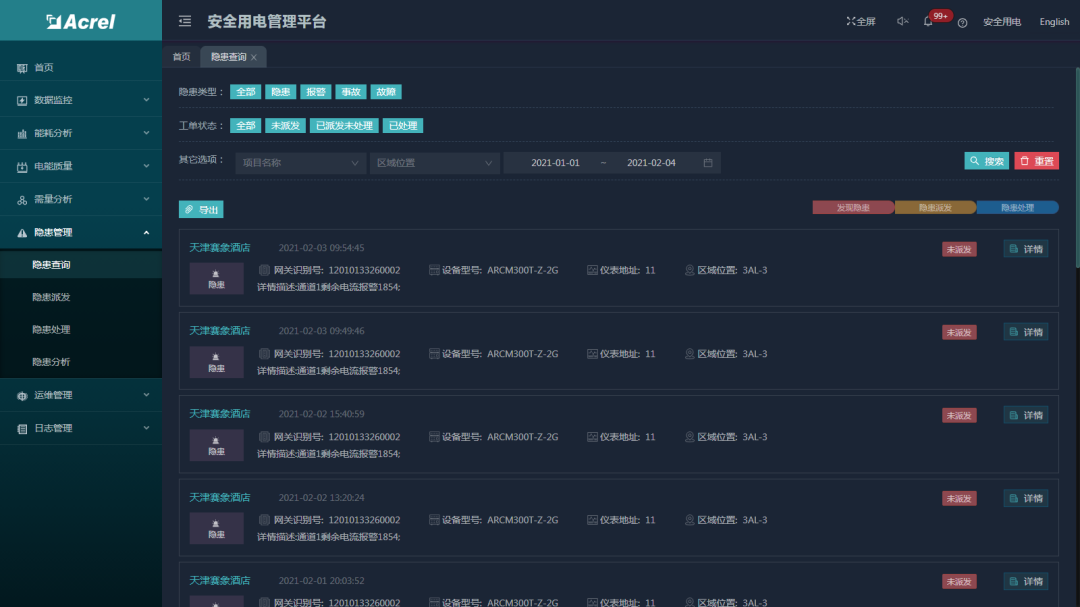The width and height of the screenshot is (1080, 607).
Task: Click the calendar icon in date range
Action: 708,162
